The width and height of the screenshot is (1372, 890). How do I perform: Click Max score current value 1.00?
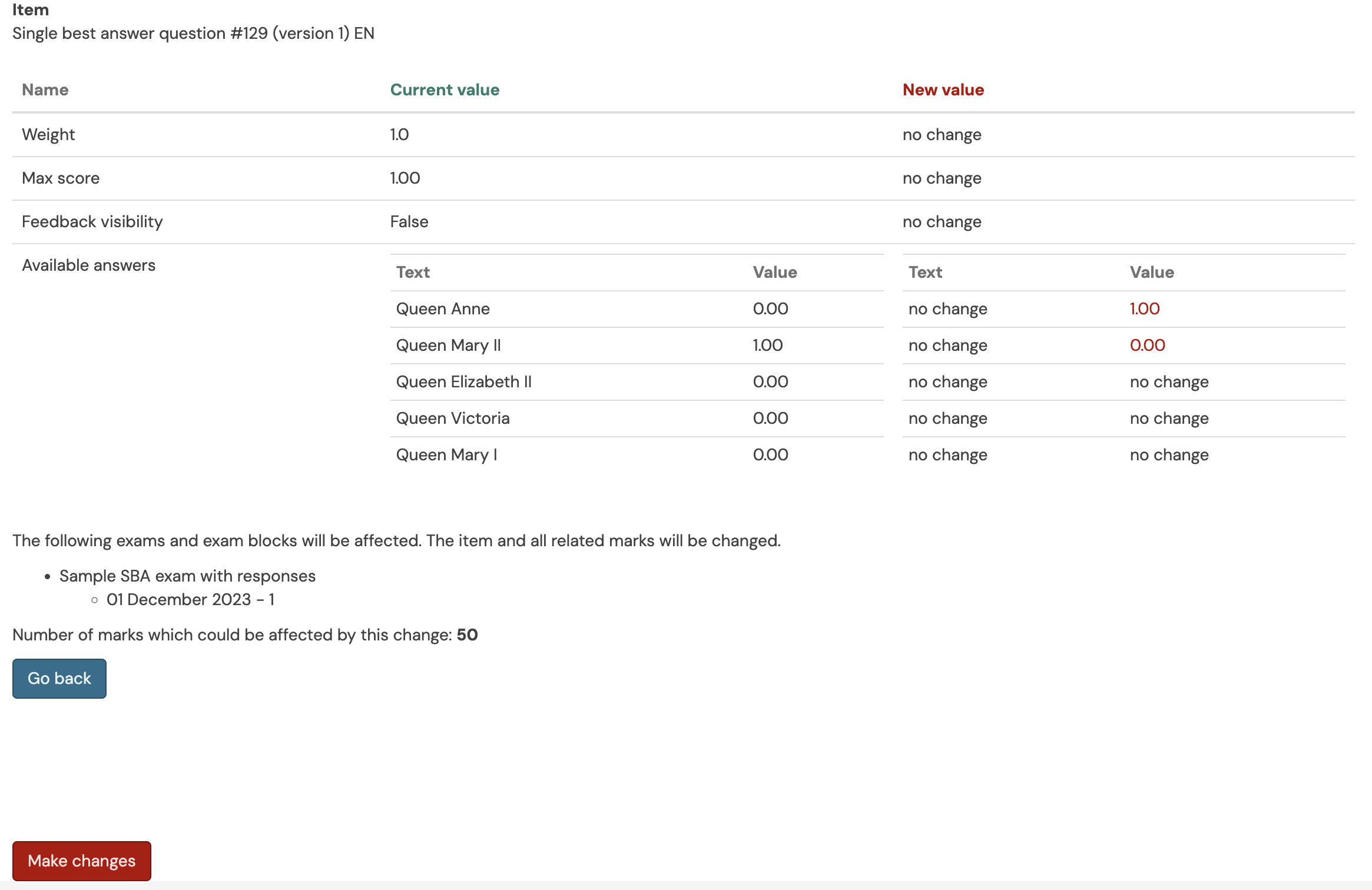[x=405, y=178]
